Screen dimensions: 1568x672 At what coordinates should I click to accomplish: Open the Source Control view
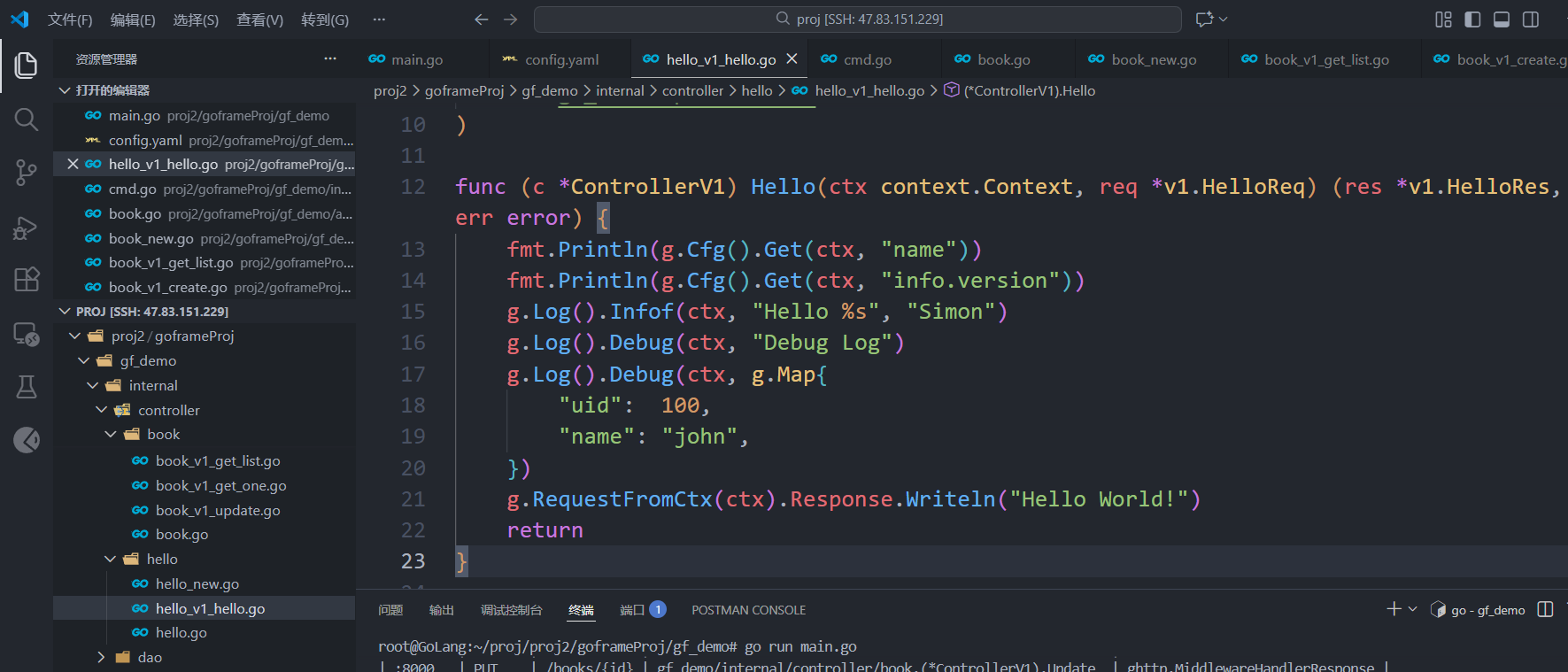[27, 173]
